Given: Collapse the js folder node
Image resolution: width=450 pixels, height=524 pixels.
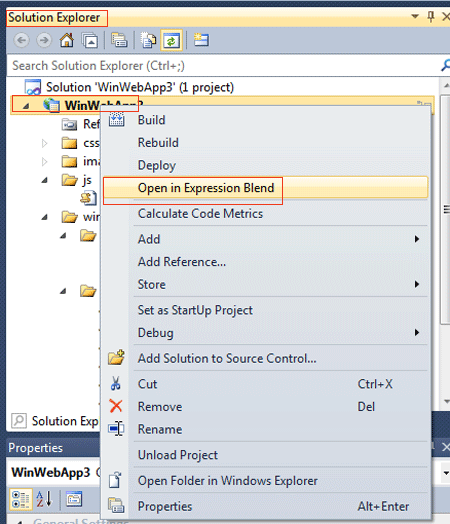Looking at the screenshot, I should pyautogui.click(x=44, y=180).
